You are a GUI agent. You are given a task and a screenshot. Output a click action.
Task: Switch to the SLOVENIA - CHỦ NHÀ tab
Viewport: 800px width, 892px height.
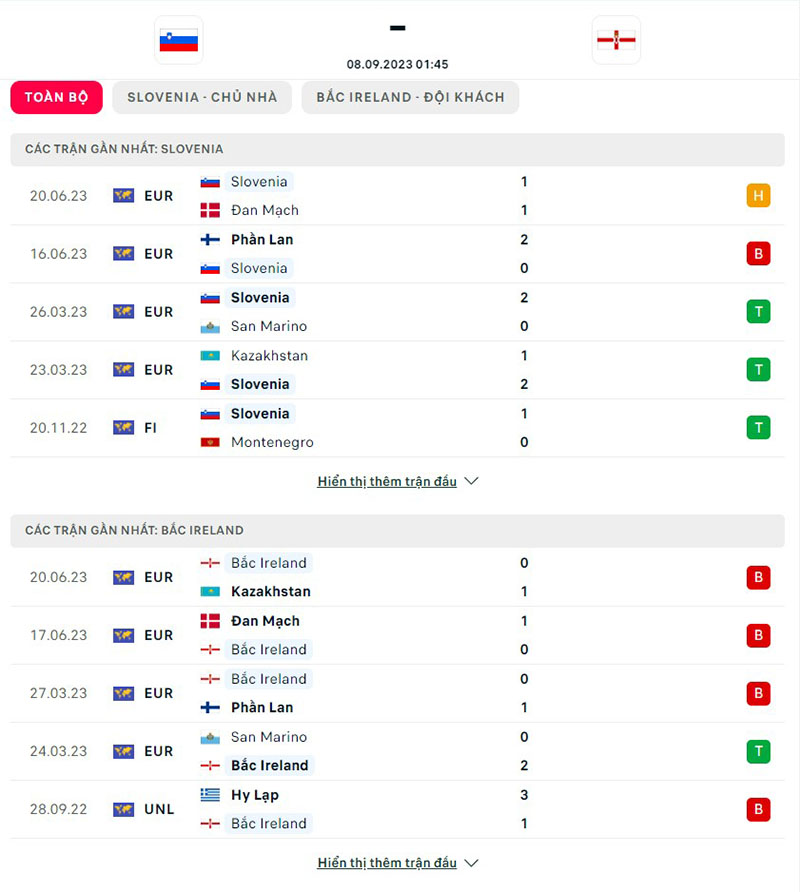point(201,97)
